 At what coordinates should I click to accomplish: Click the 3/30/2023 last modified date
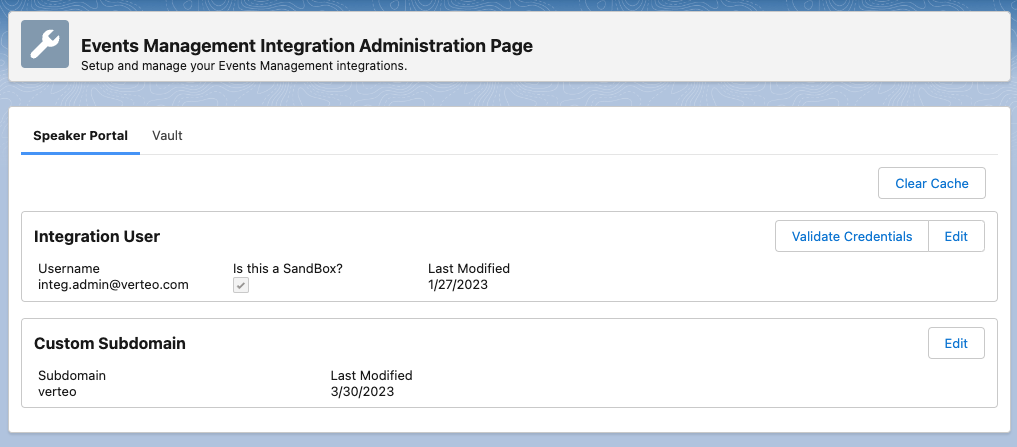click(362, 392)
